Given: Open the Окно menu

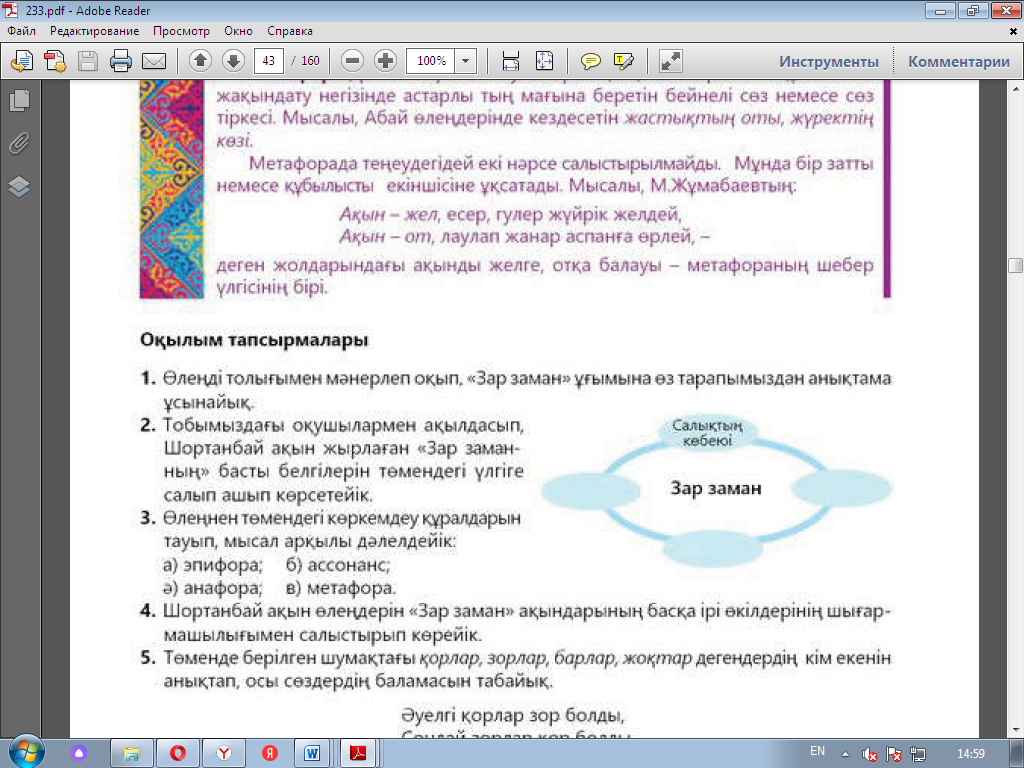Looking at the screenshot, I should [238, 31].
